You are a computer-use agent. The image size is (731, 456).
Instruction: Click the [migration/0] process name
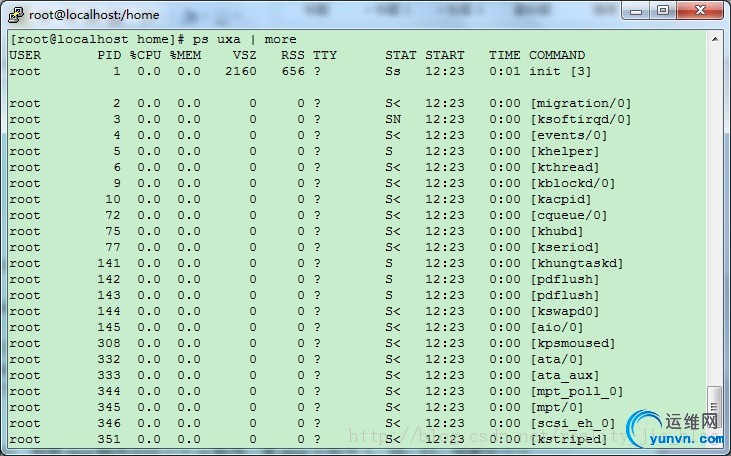580,104
